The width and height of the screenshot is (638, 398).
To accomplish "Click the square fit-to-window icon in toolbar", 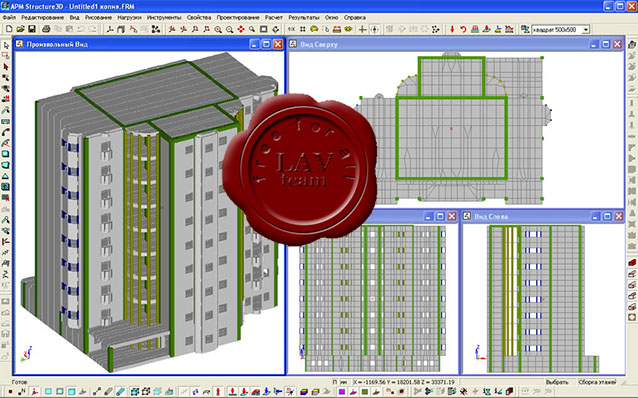I will pos(264,29).
